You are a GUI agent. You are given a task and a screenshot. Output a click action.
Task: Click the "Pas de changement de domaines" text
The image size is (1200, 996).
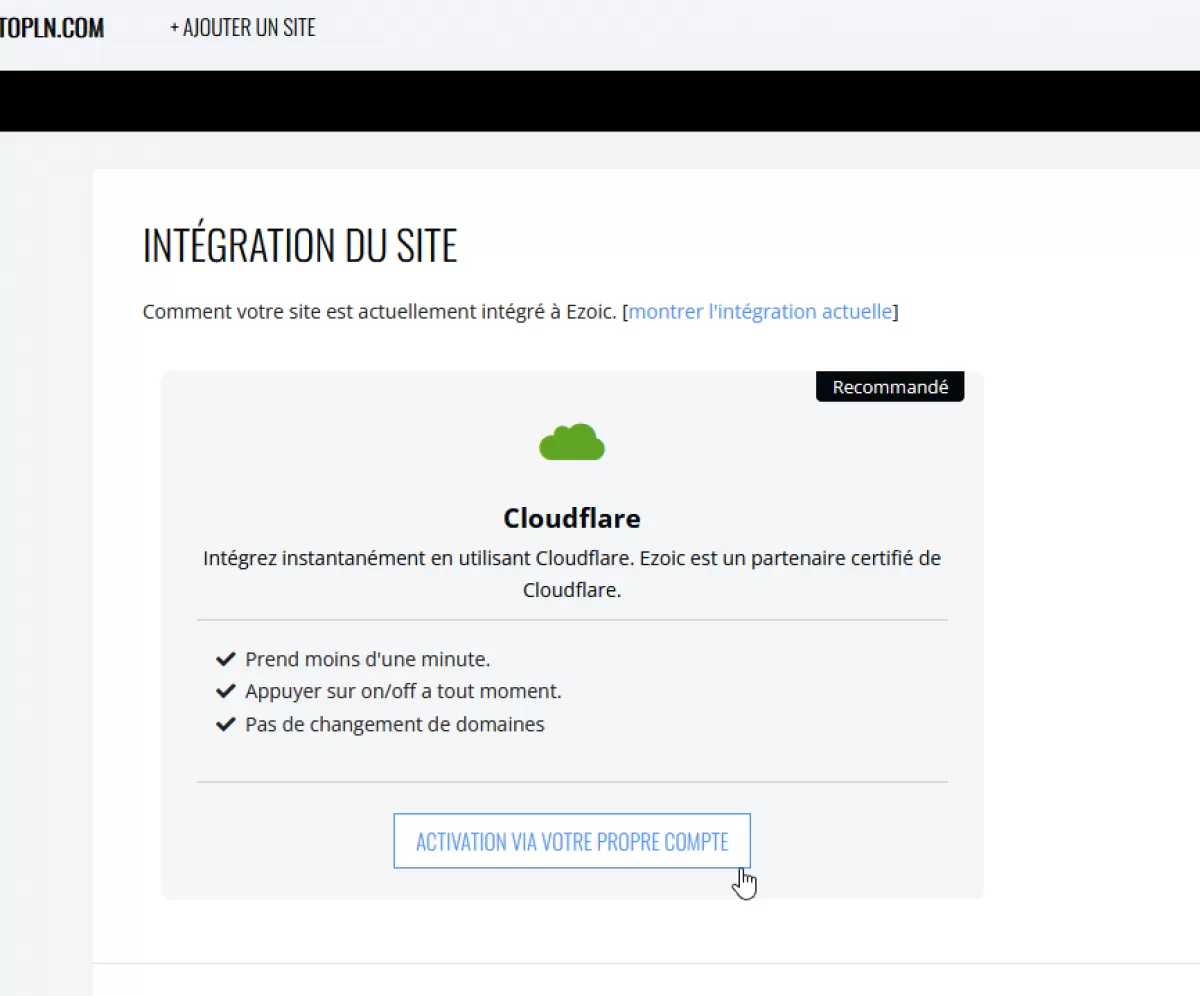coord(395,724)
